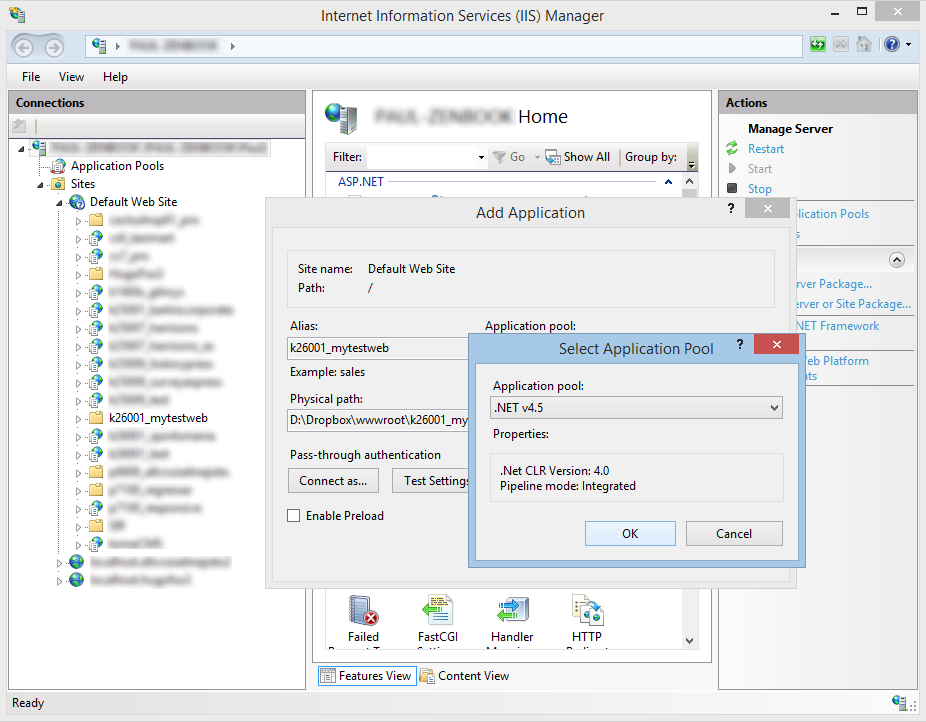Collapse the server root node in Connections

(21, 149)
